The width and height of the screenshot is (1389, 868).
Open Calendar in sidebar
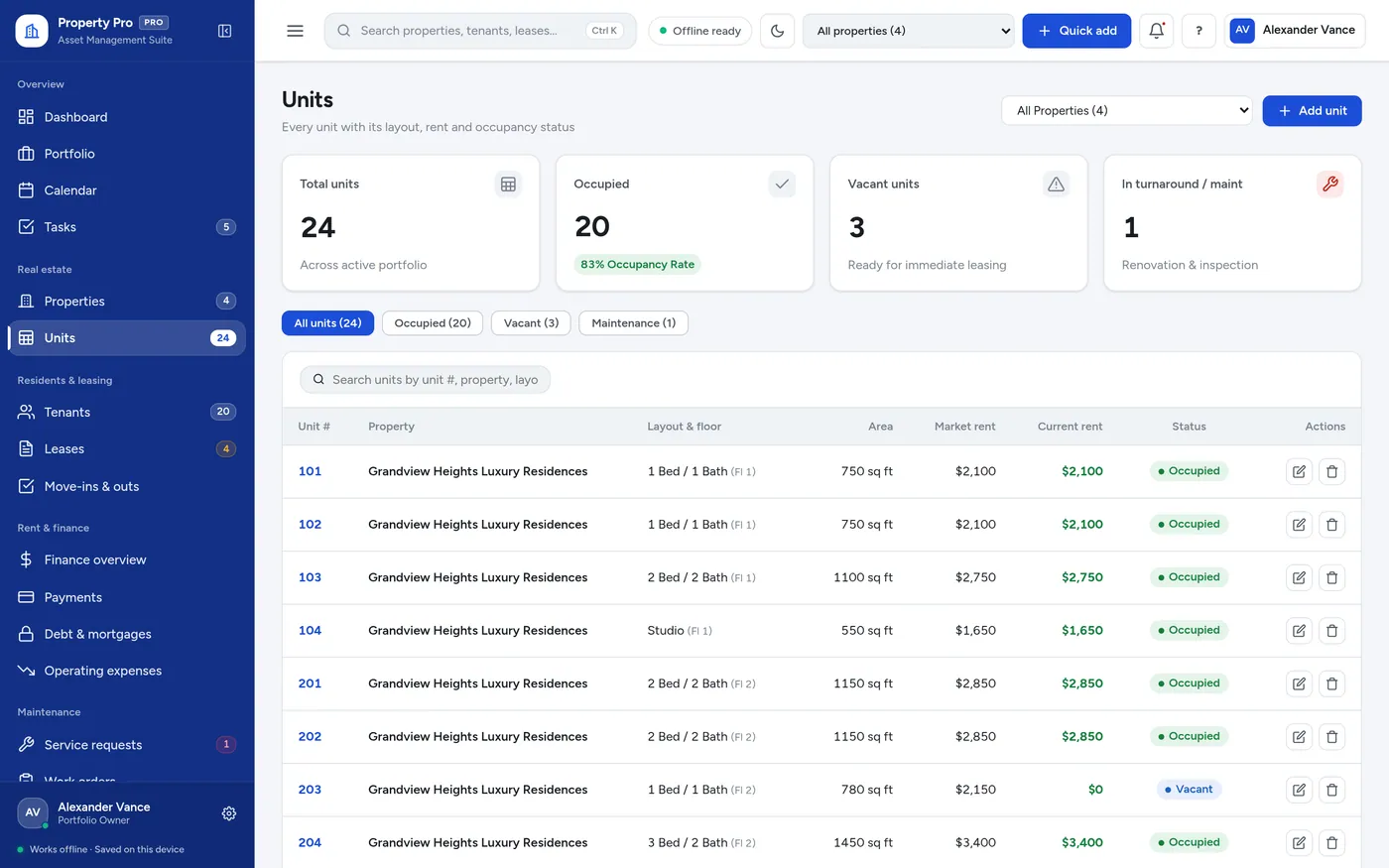click(127, 190)
